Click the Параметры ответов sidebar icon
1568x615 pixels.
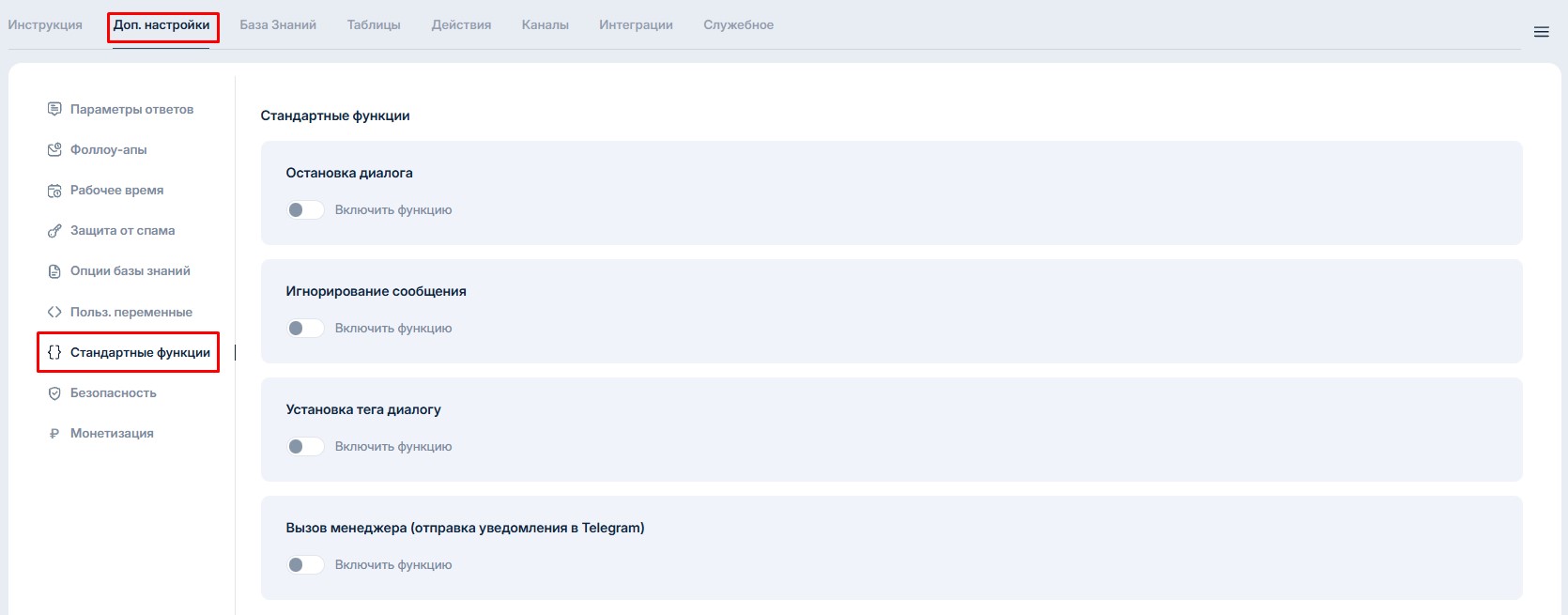pyautogui.click(x=54, y=109)
